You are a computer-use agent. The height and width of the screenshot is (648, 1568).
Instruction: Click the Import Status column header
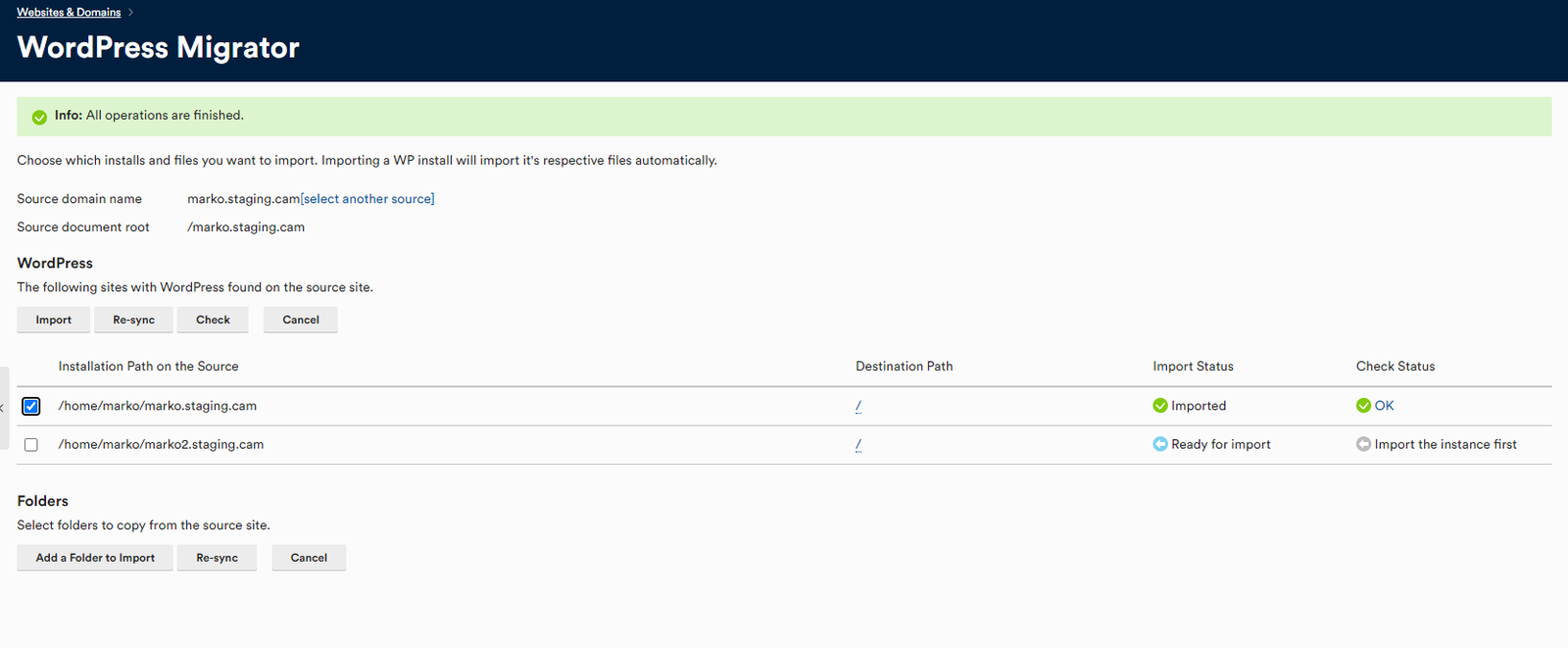(1193, 367)
